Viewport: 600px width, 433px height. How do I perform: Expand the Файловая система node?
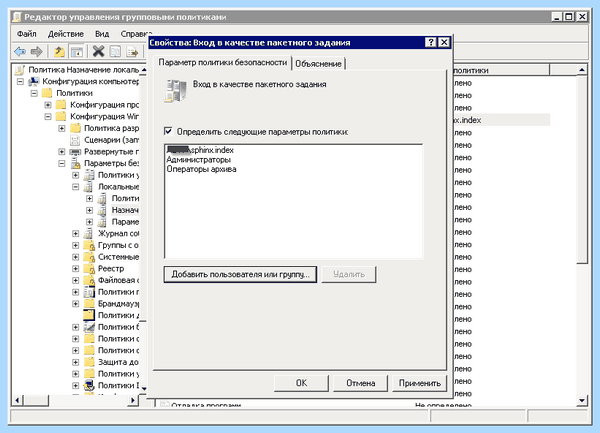(75, 280)
